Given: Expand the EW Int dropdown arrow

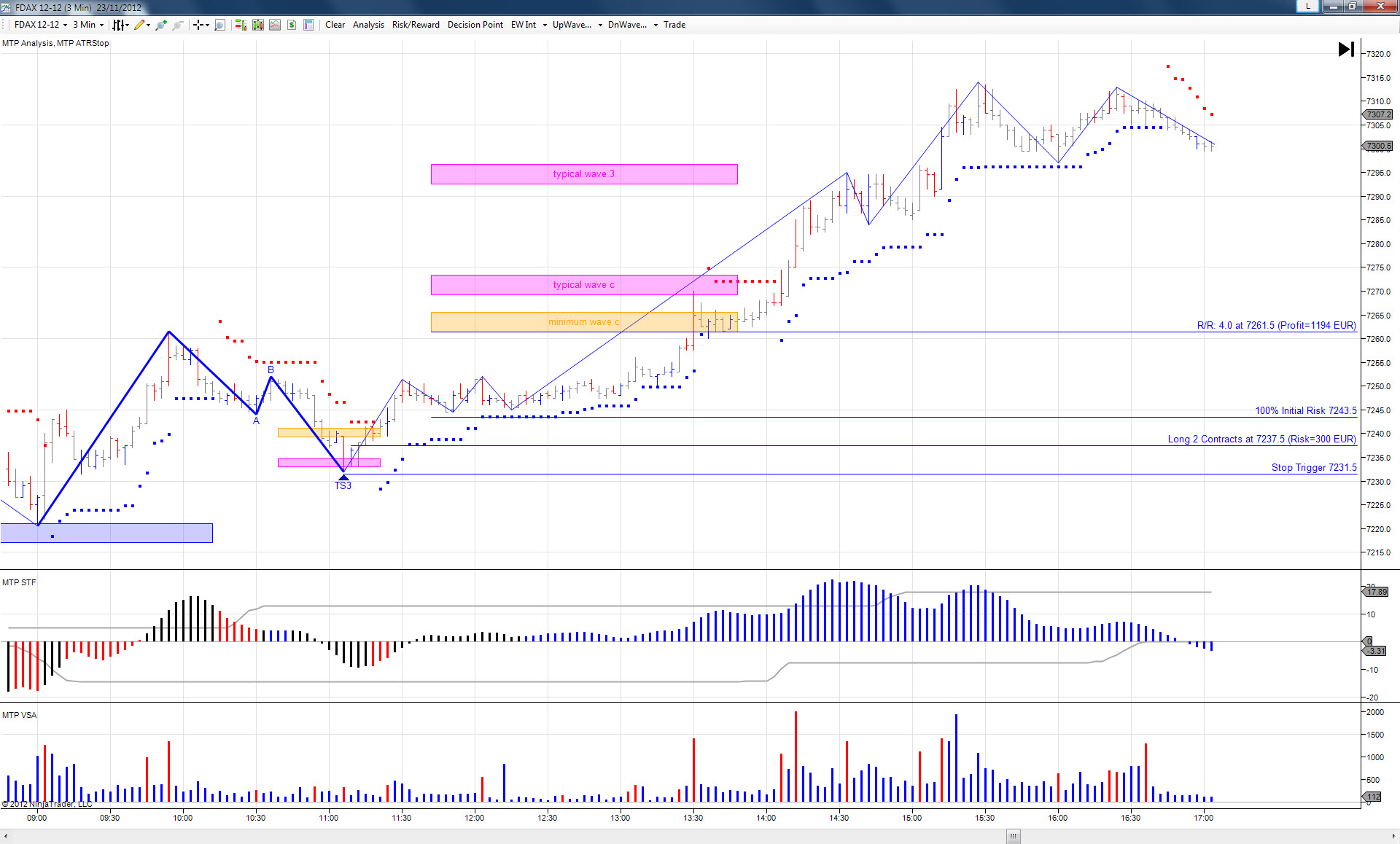Looking at the screenshot, I should 545,25.
